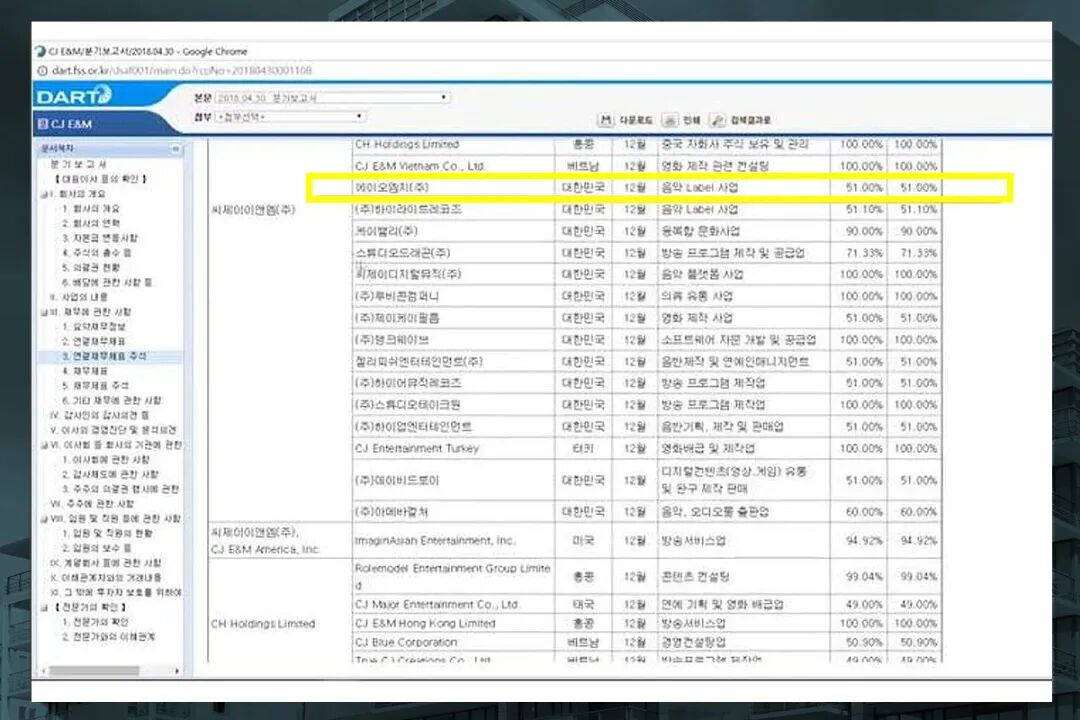The height and width of the screenshot is (720, 1080).
Task: Open the 본문 report dropdown
Action: click(x=333, y=98)
